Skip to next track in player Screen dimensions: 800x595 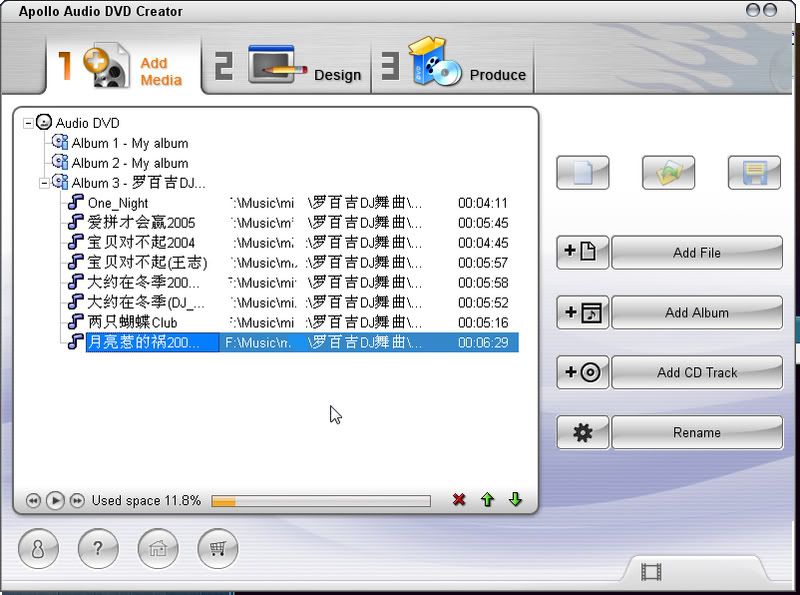coord(77,501)
